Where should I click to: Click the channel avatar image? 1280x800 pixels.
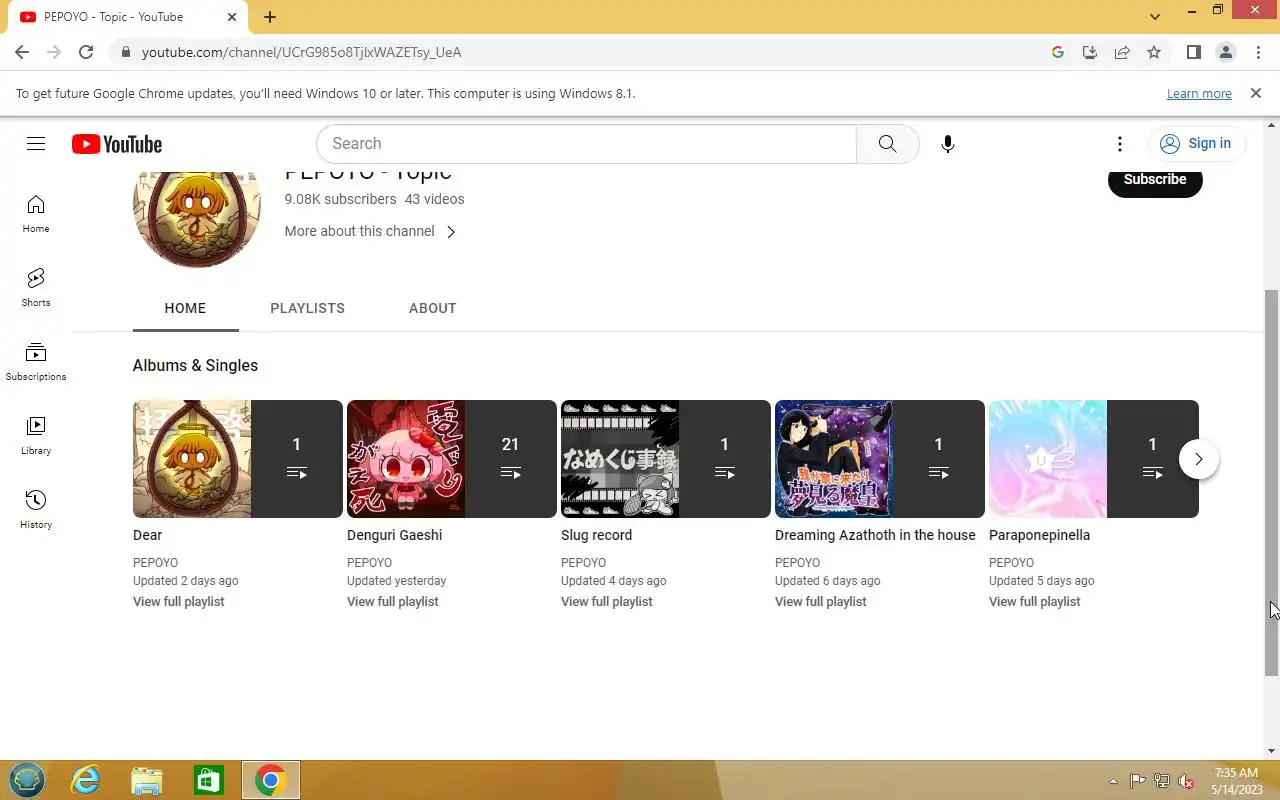coord(197,218)
